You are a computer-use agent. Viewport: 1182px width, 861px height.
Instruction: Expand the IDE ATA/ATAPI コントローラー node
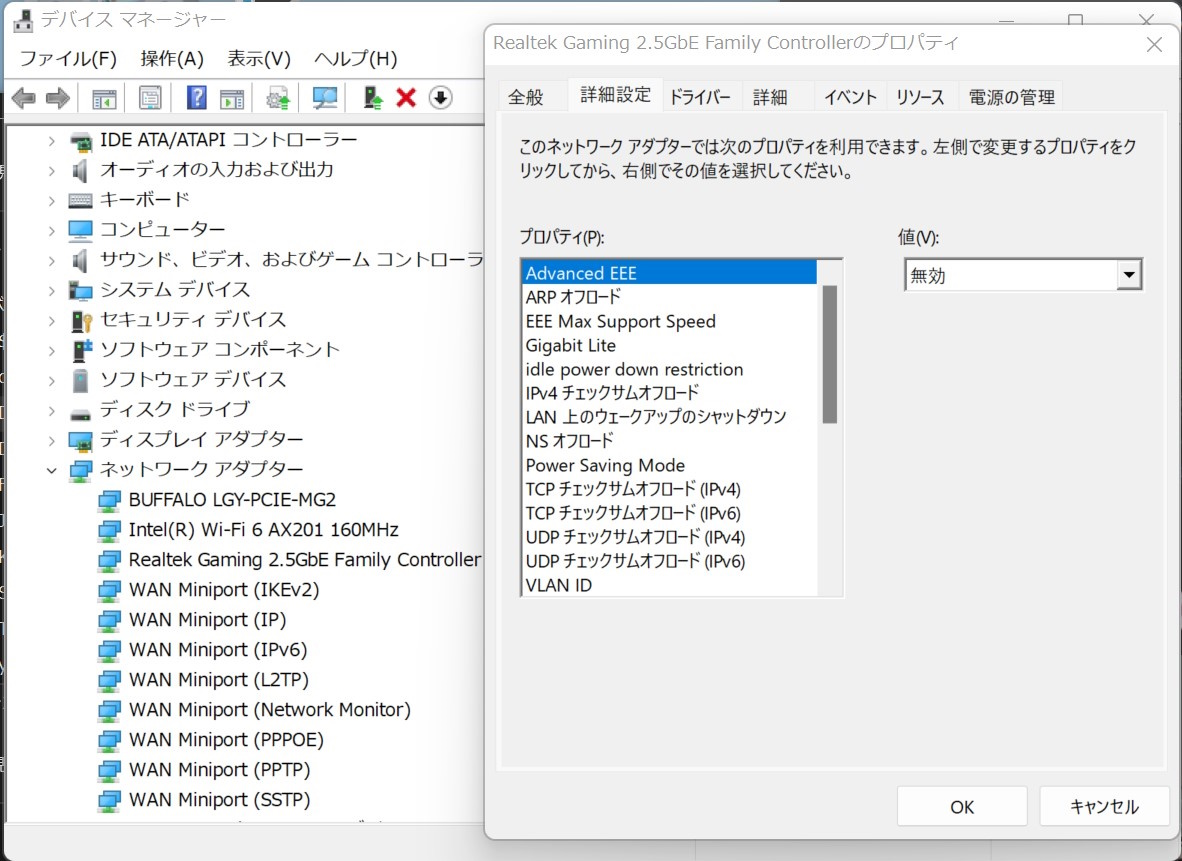click(x=51, y=140)
